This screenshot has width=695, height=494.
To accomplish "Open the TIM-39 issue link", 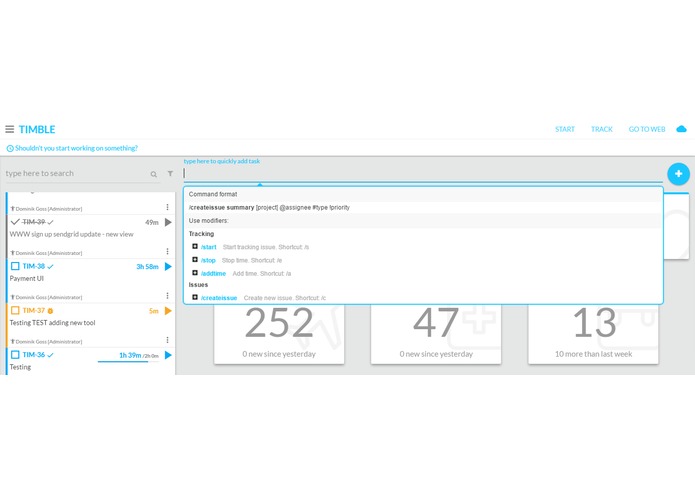I will click(x=34, y=222).
